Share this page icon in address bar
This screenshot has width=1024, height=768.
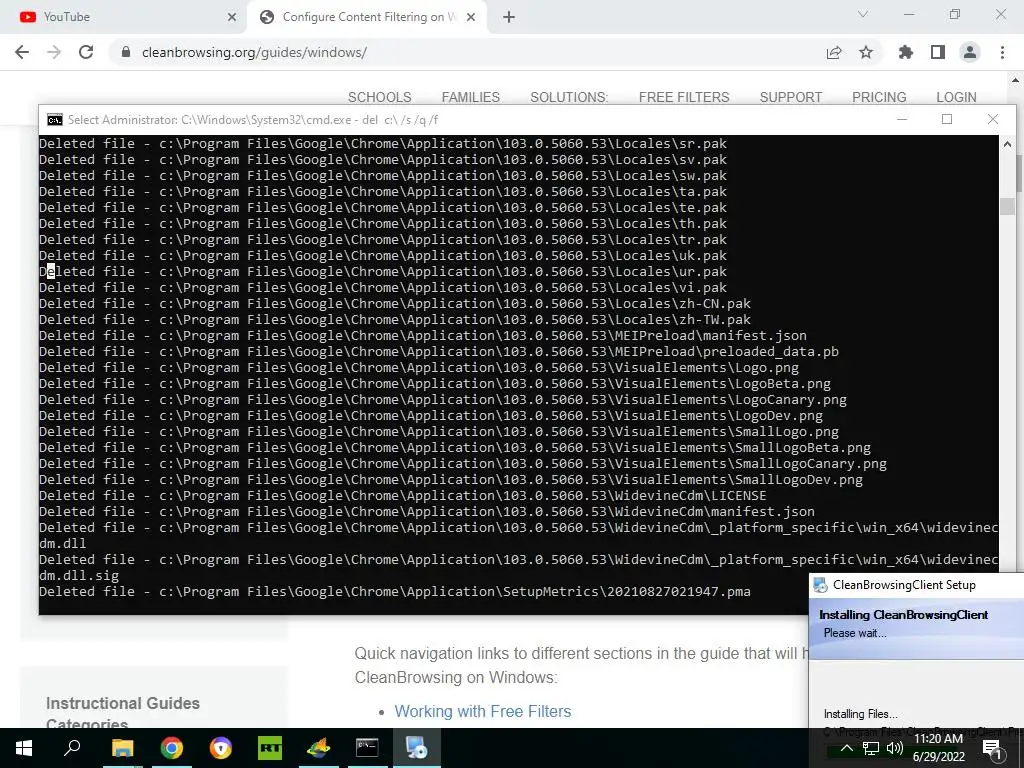point(834,52)
